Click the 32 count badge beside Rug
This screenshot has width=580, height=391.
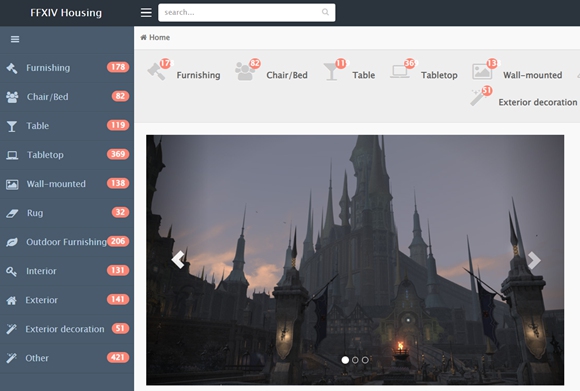coord(120,212)
